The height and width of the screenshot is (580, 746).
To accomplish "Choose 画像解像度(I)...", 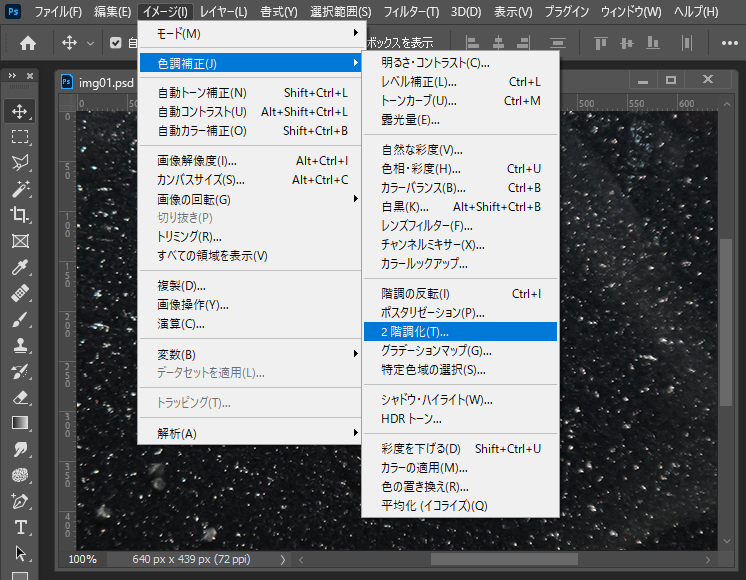I will click(251, 161).
